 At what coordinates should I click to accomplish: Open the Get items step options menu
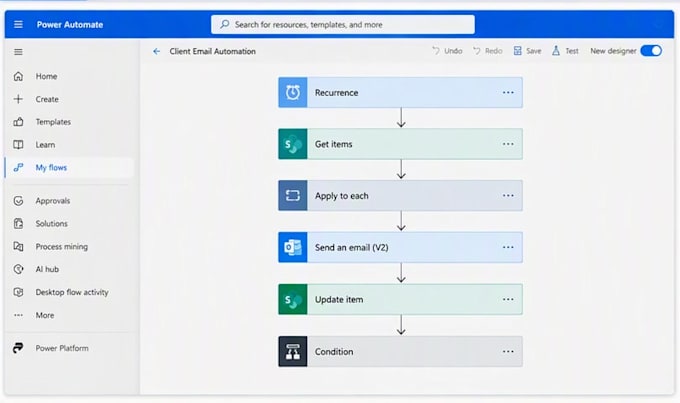coord(508,144)
